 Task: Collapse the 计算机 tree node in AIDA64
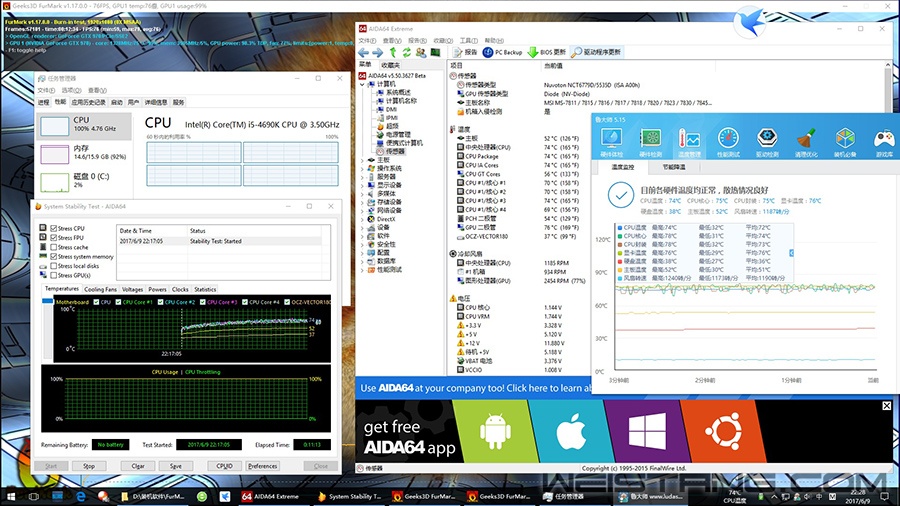362,84
